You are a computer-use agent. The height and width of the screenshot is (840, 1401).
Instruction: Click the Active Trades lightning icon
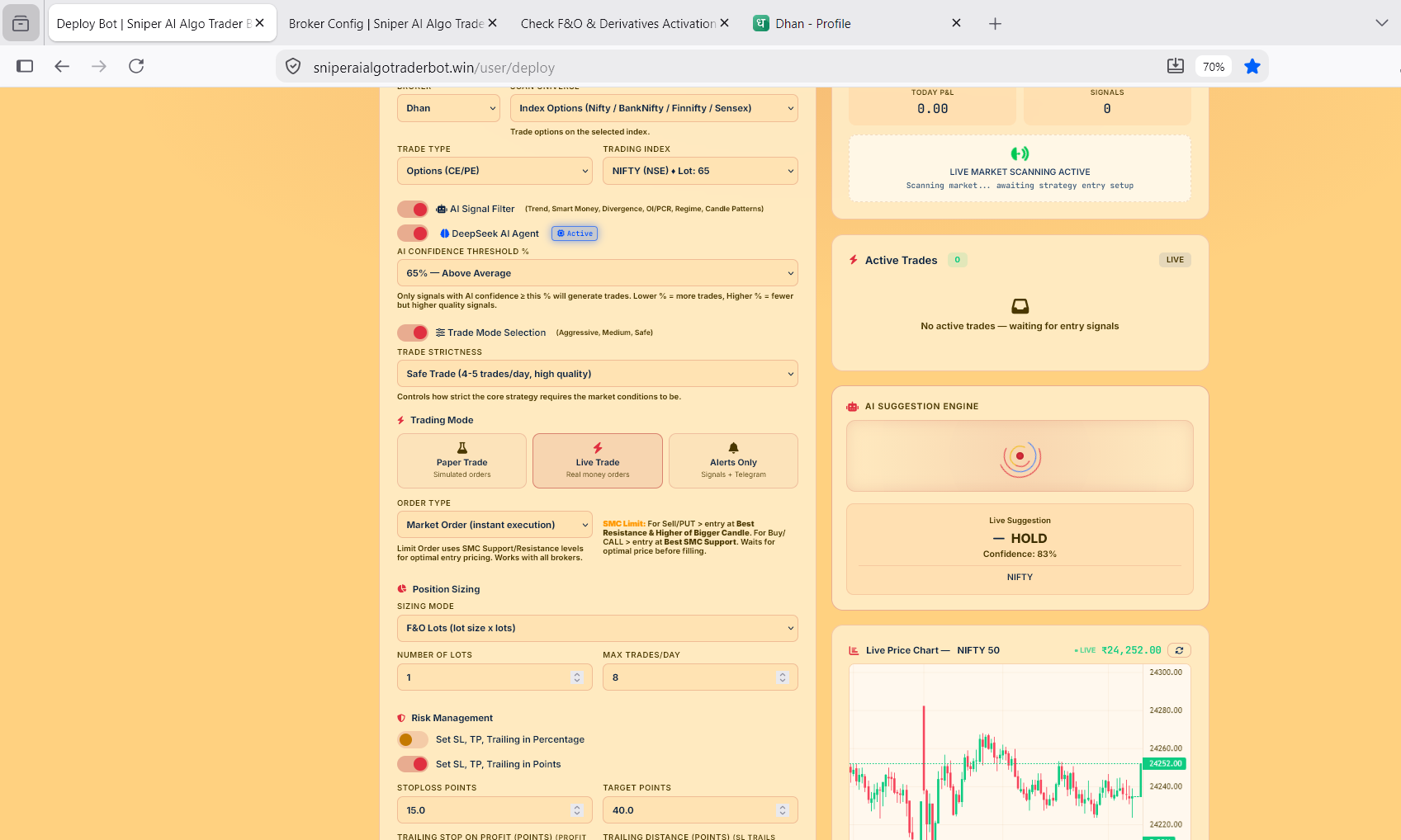pos(854,260)
